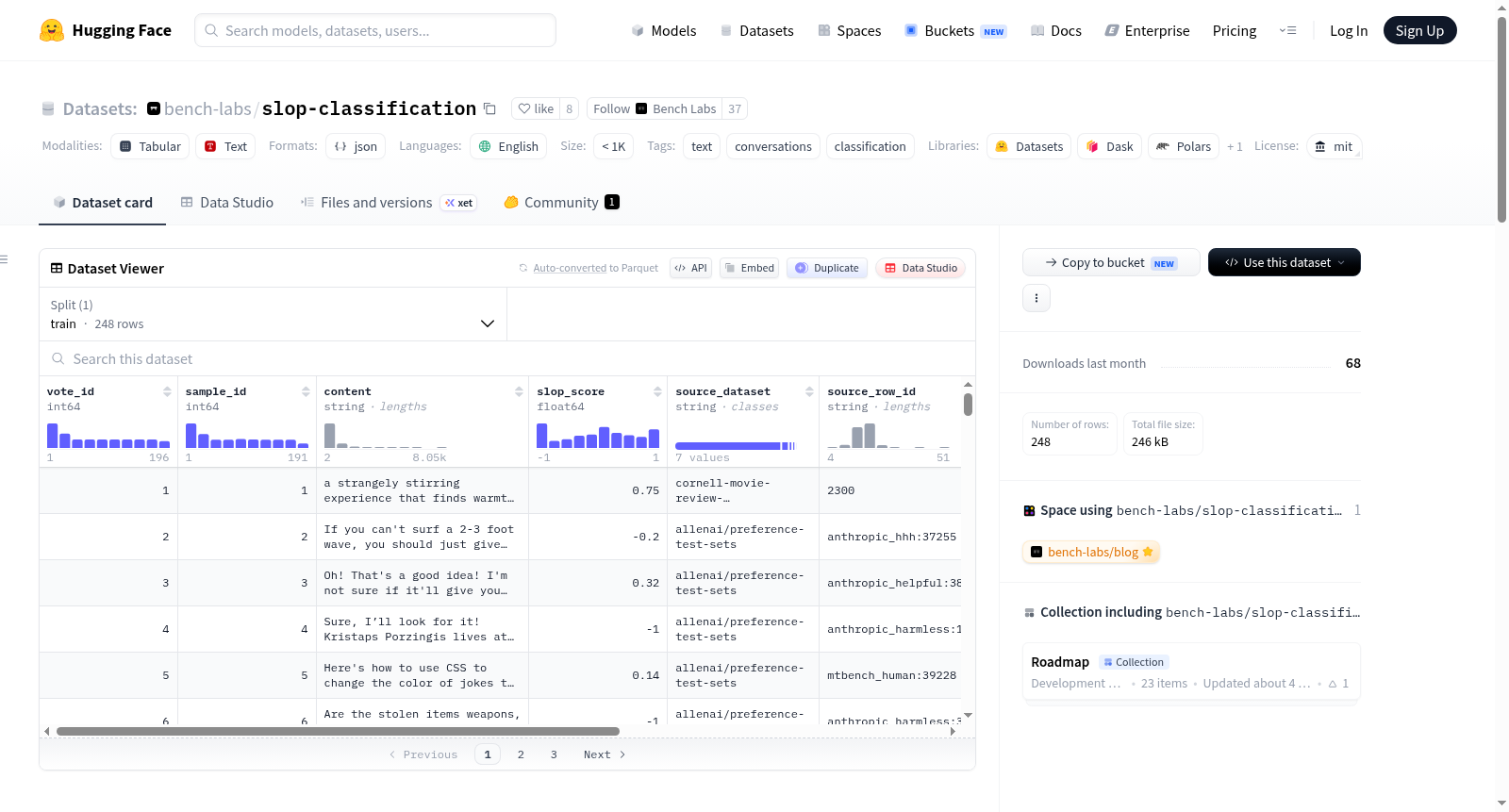Open the Community tab
This screenshot has width=1509, height=812.
coord(562,202)
